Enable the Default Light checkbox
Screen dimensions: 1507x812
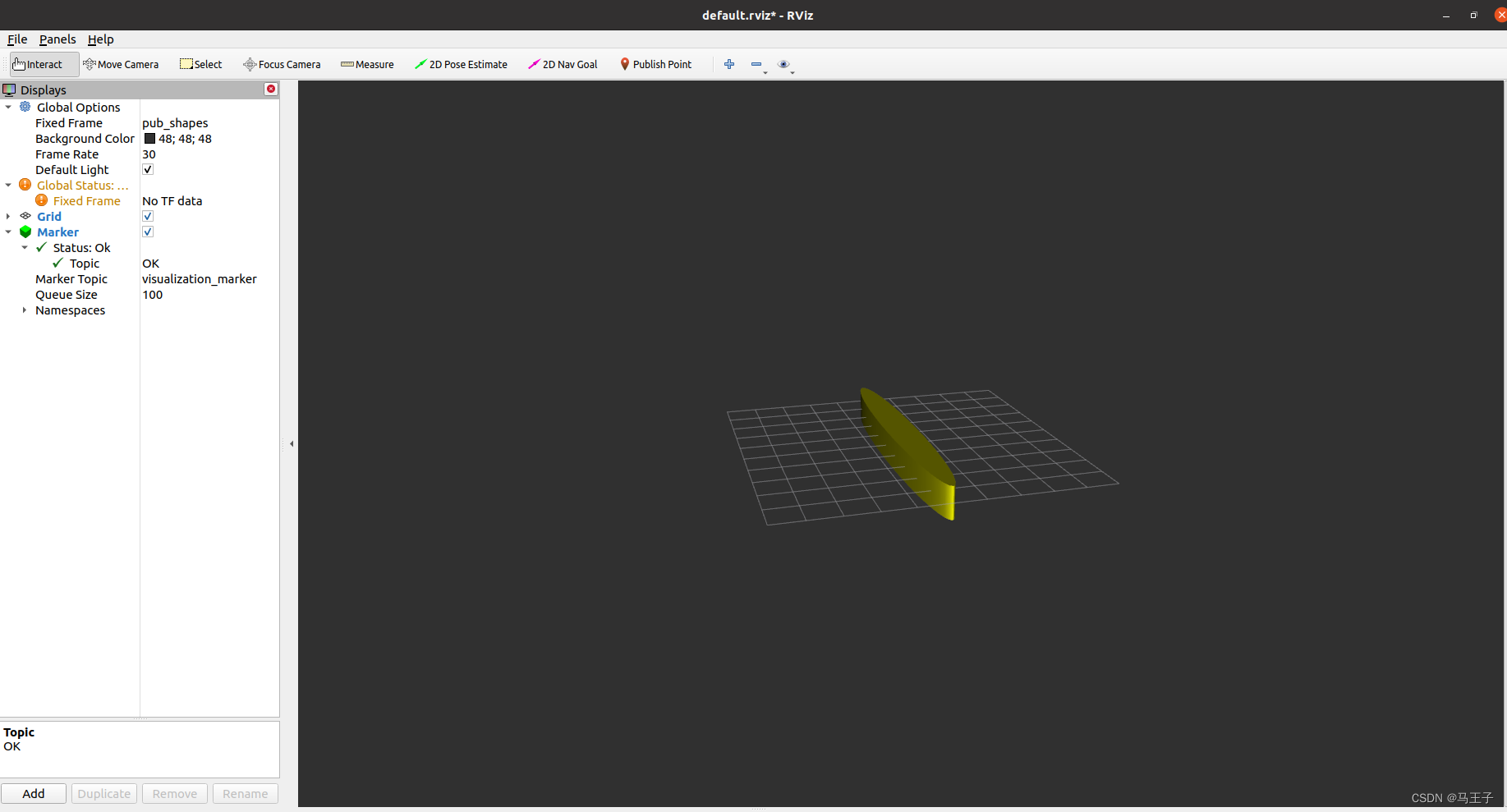[148, 169]
